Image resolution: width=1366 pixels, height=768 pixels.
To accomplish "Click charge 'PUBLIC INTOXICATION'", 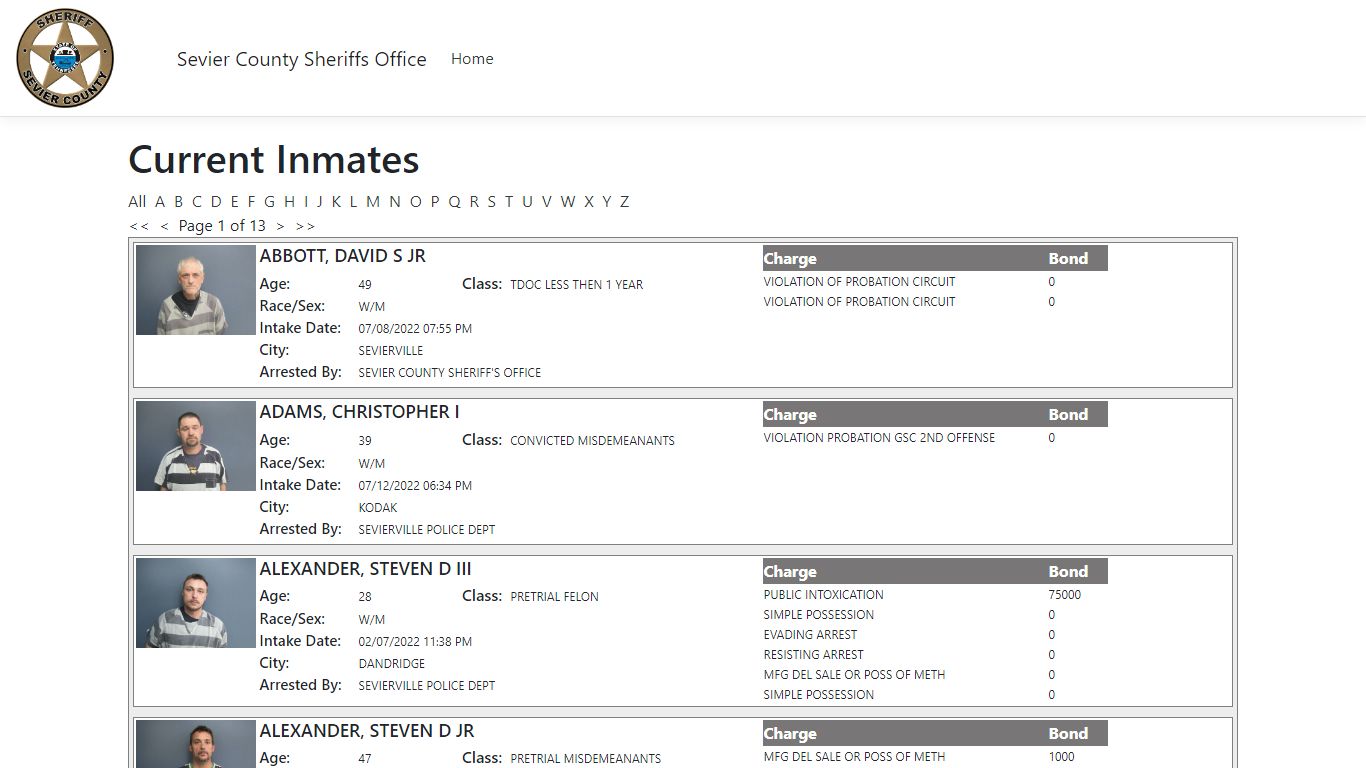I will [824, 595].
